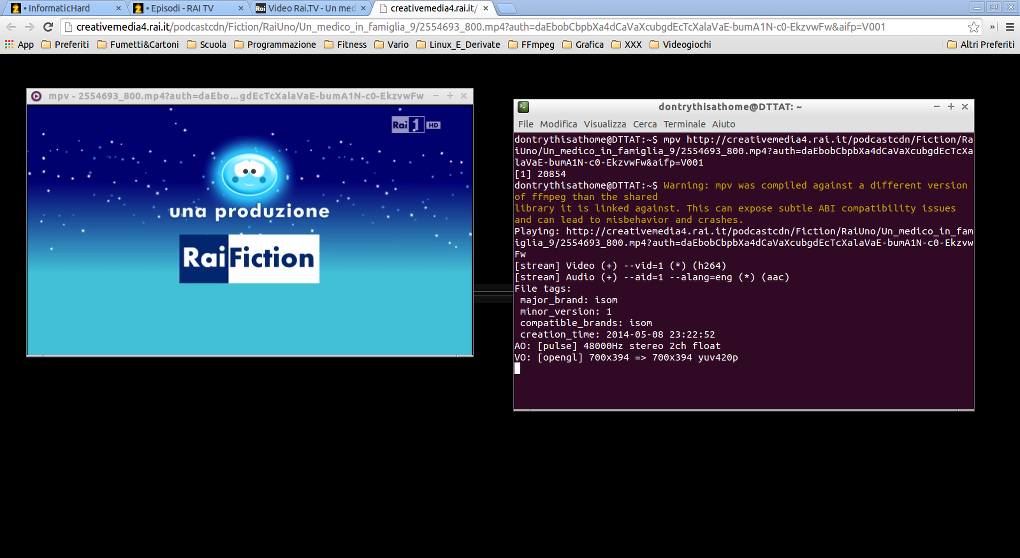Click the browser forward arrow

29,27
